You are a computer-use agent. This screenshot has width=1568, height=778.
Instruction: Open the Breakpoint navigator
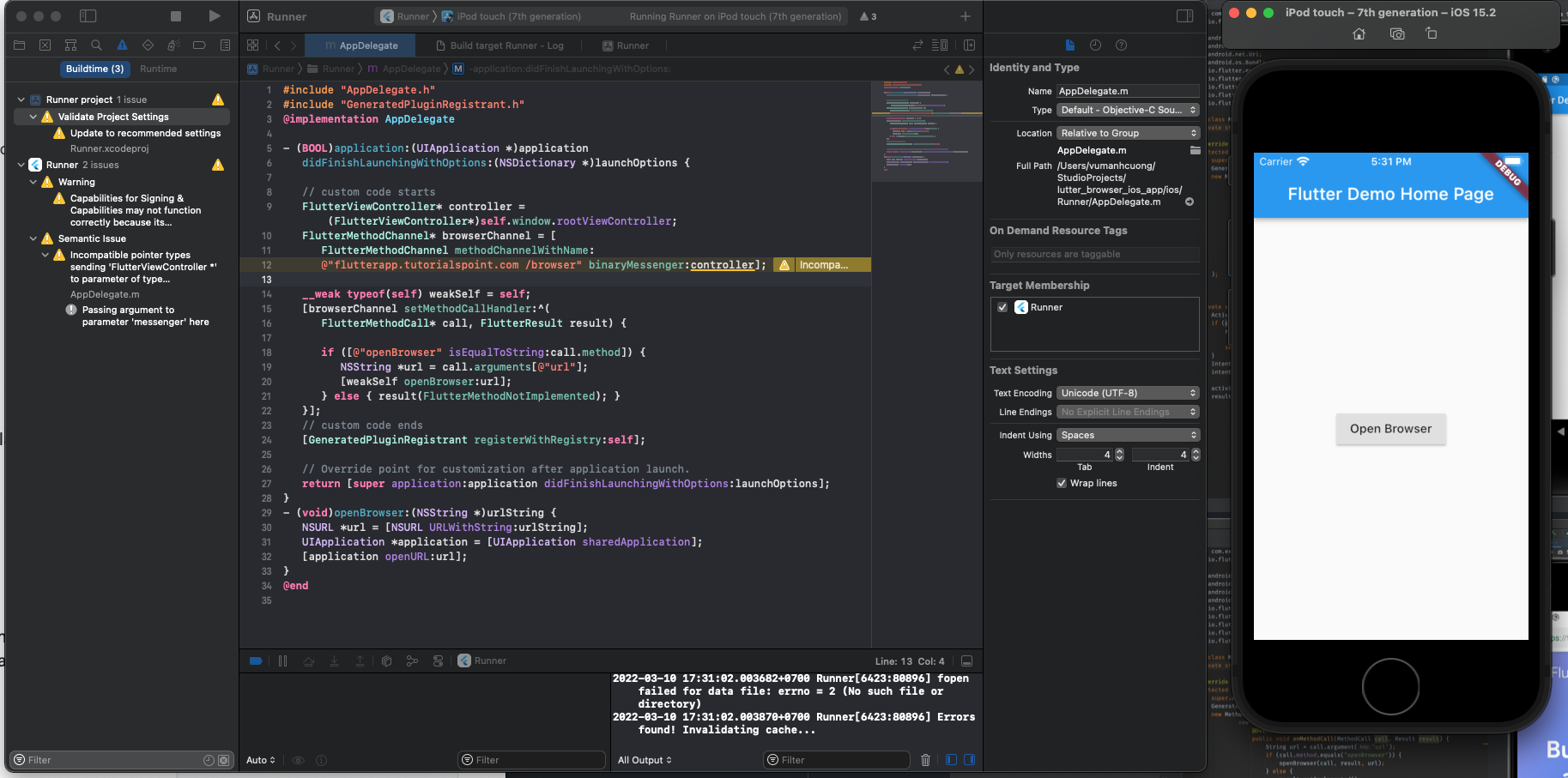pyautogui.click(x=199, y=45)
